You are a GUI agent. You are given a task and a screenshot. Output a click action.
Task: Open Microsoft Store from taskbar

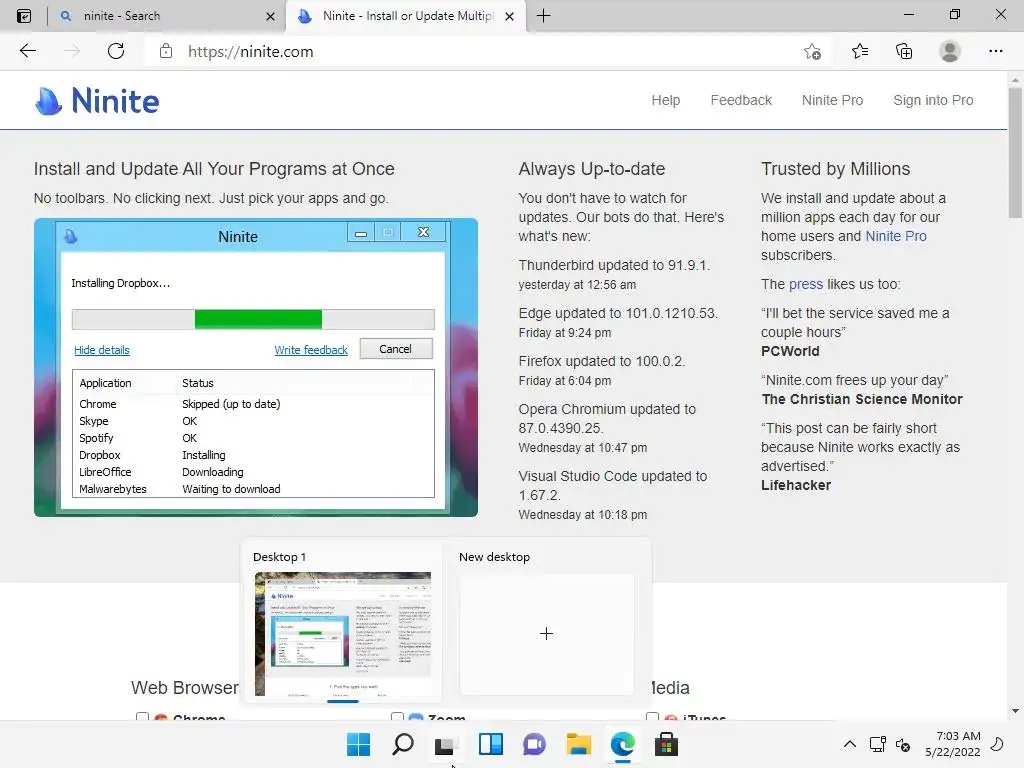click(666, 744)
